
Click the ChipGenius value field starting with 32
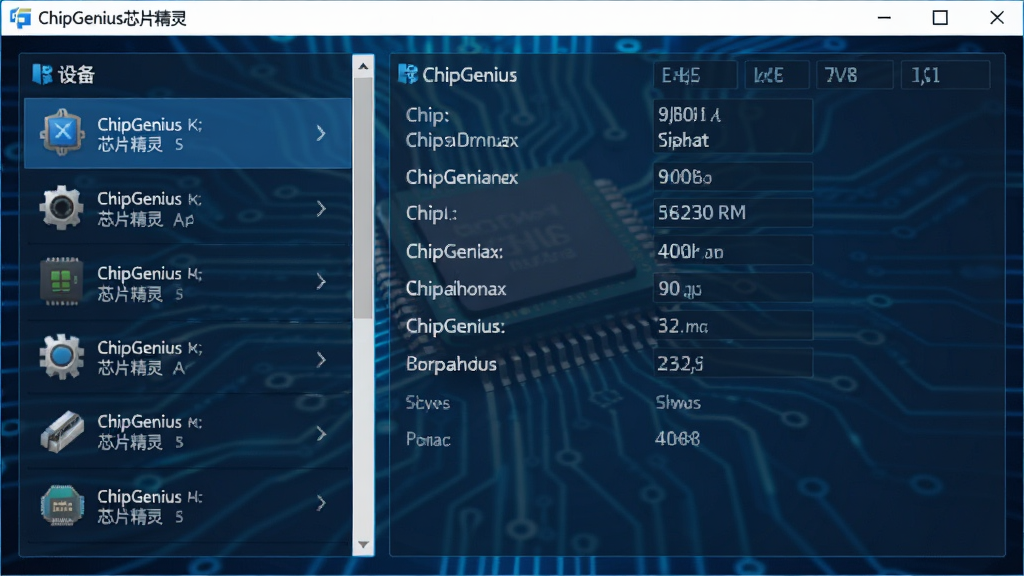tap(733, 325)
